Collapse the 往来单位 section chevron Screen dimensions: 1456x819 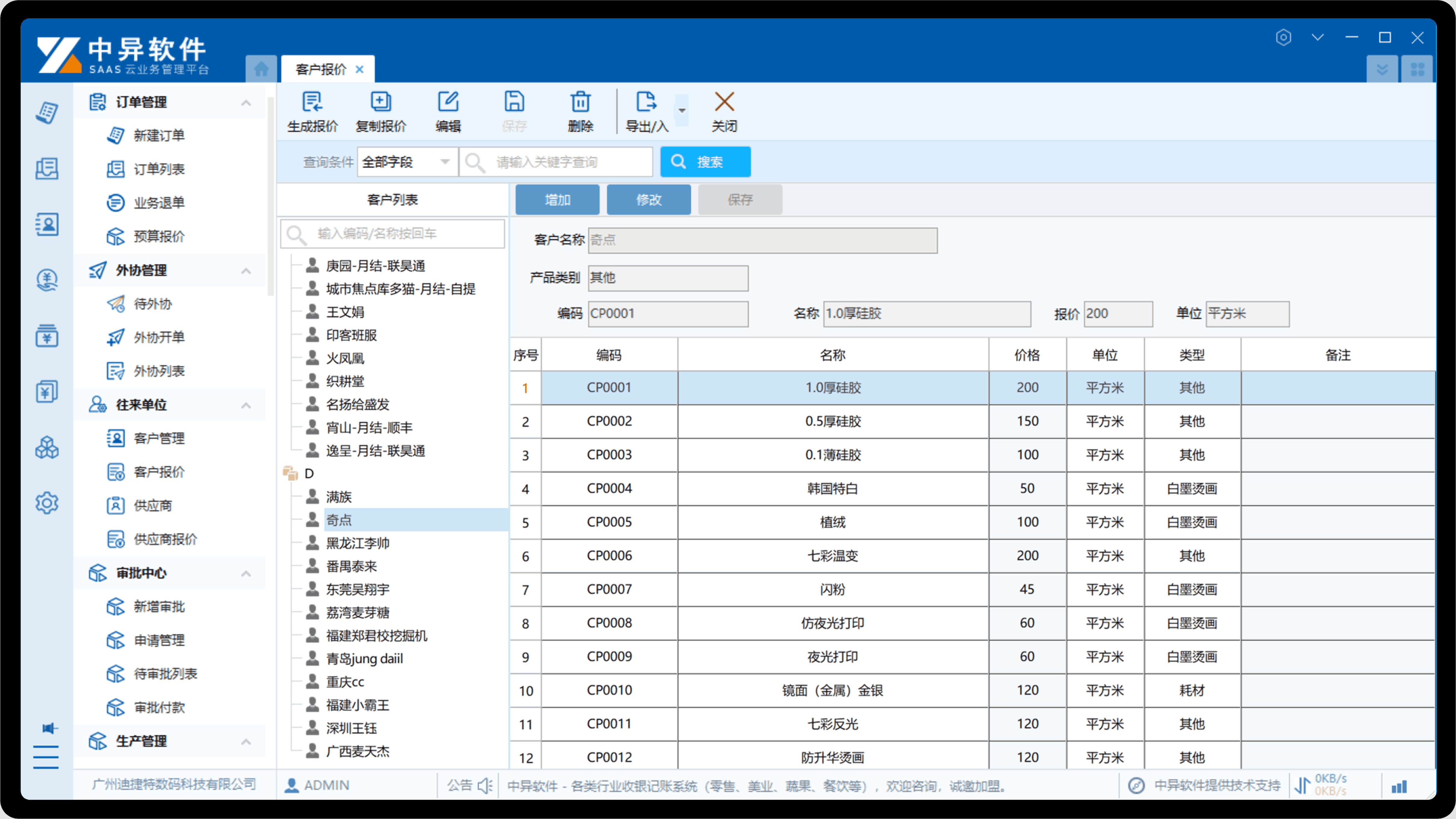(x=246, y=405)
